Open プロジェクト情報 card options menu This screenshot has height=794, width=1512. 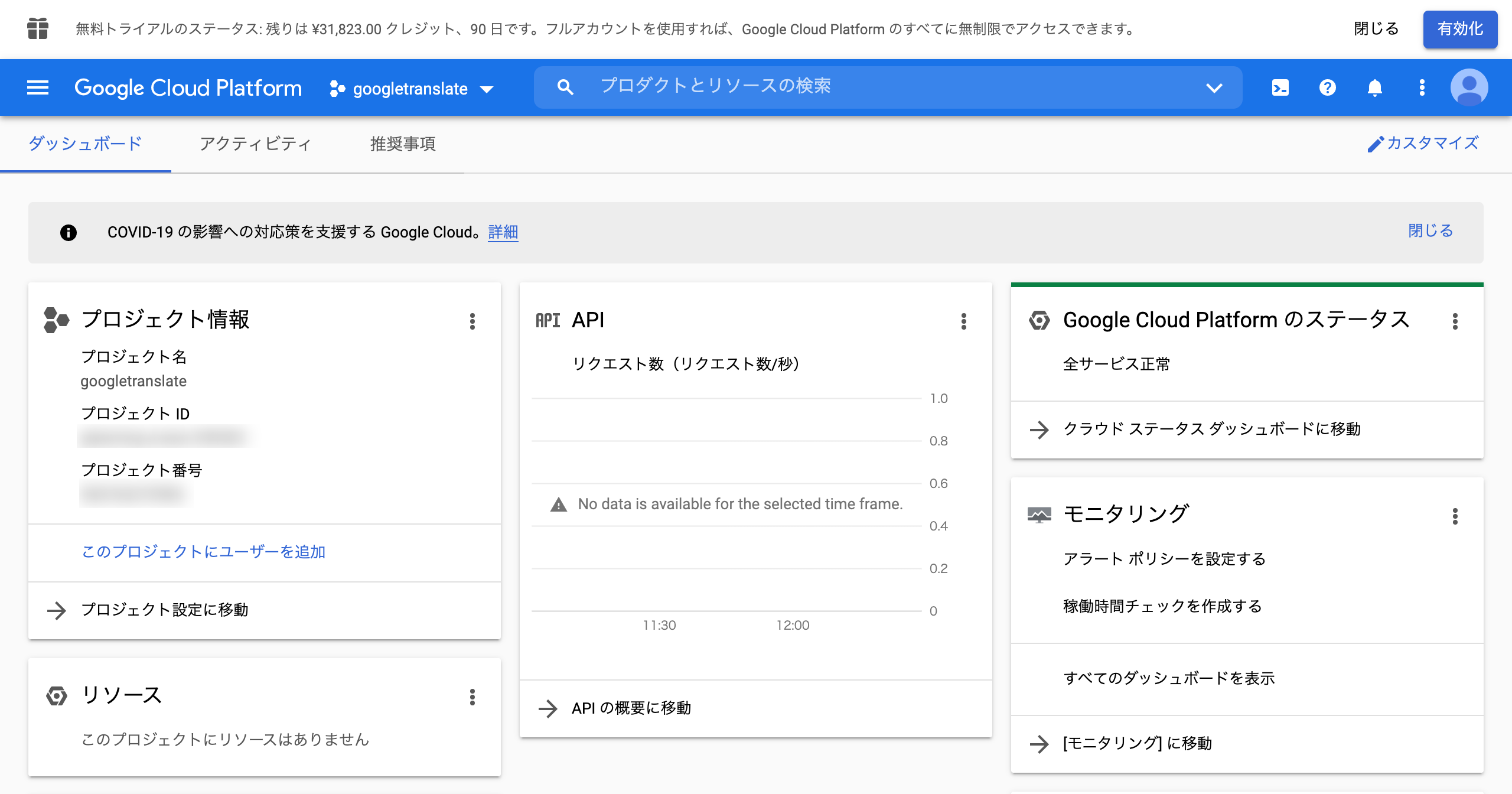[x=472, y=321]
